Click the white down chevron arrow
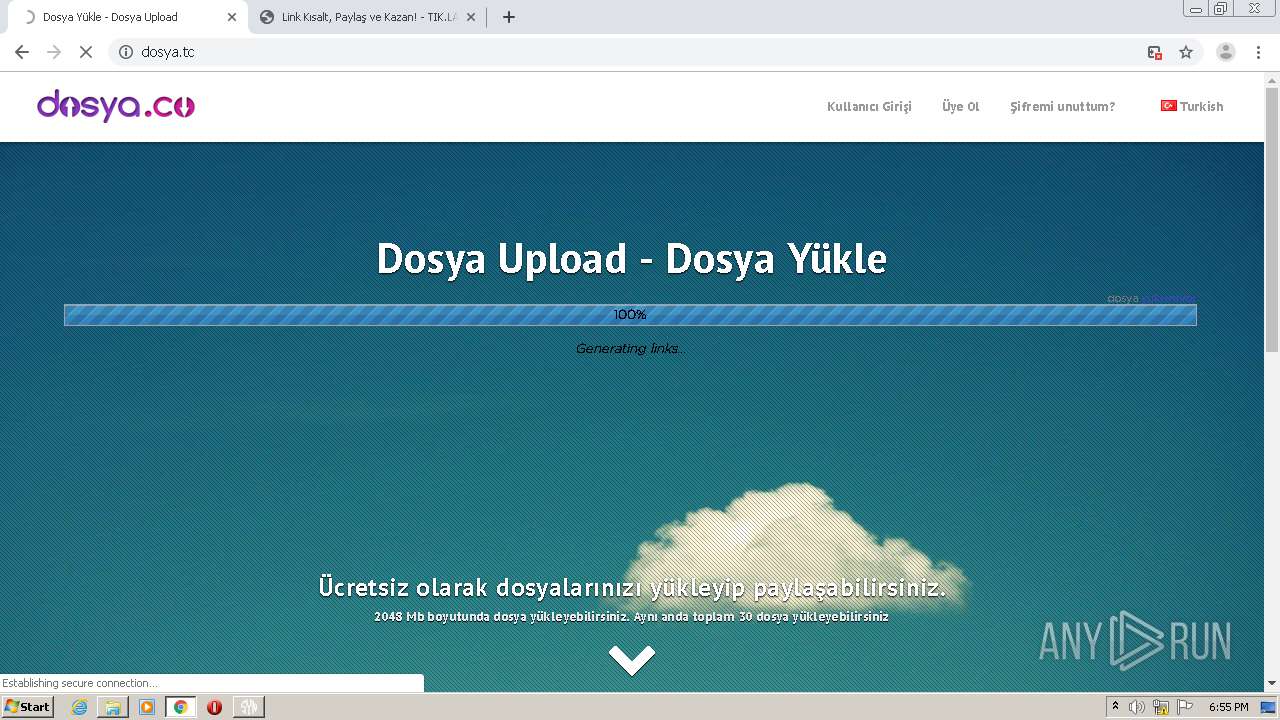This screenshot has height=720, width=1280. [632, 660]
